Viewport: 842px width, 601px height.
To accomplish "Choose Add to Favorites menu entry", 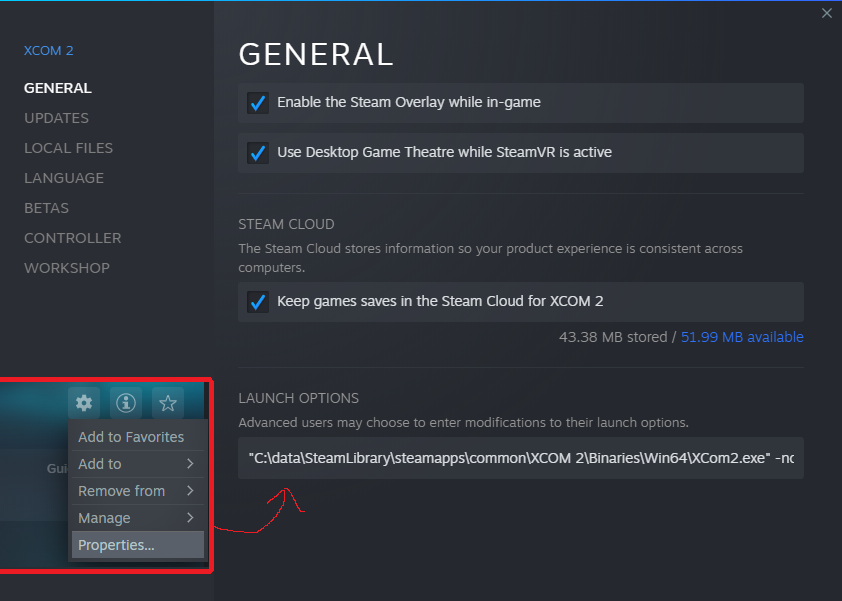I will [131, 437].
